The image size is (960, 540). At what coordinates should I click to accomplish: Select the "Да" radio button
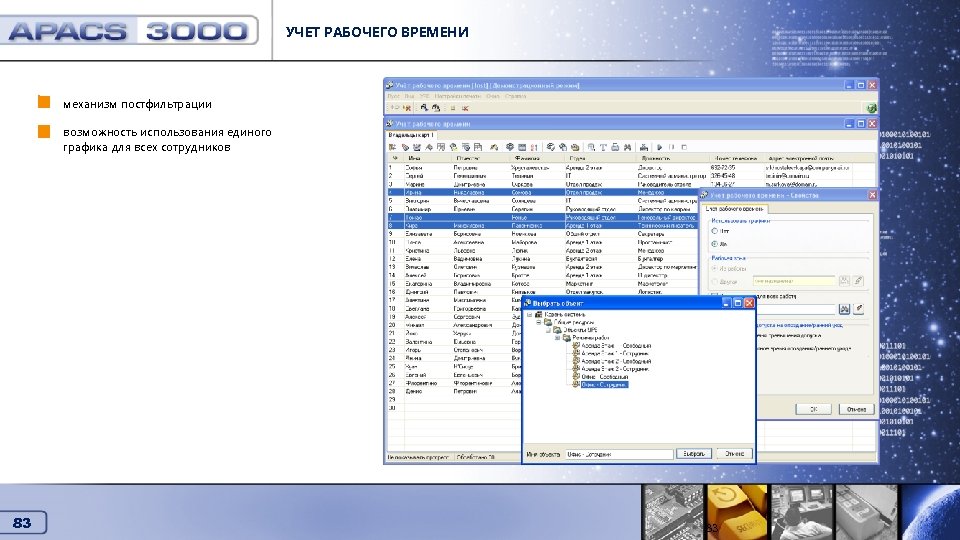tap(714, 244)
